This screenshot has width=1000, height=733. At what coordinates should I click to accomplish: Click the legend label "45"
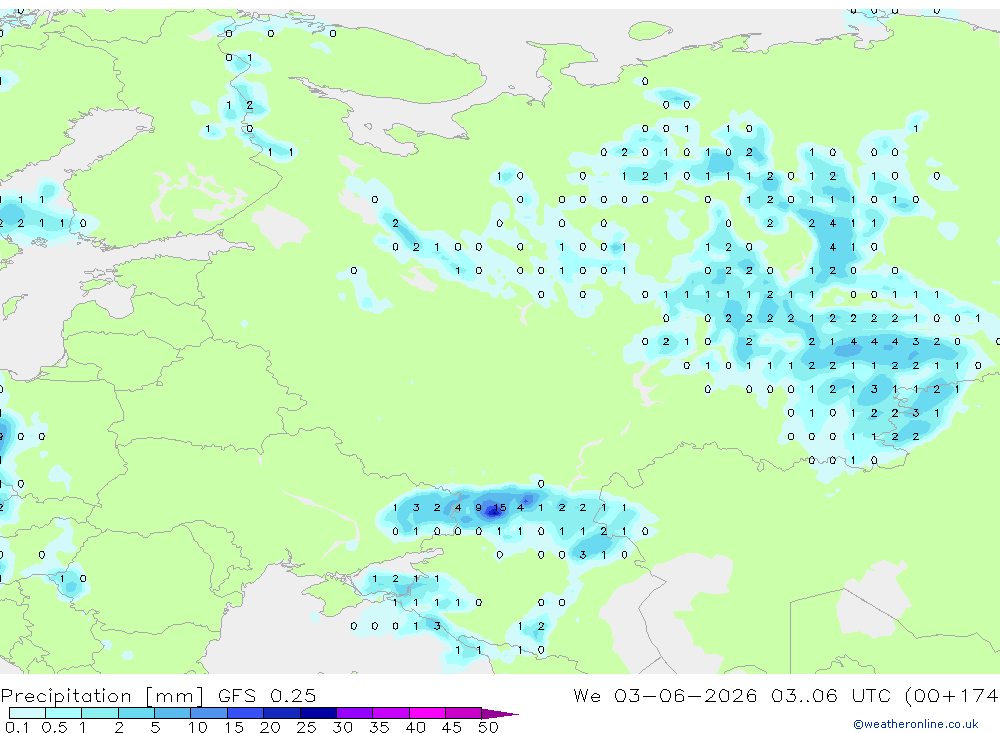[452, 727]
